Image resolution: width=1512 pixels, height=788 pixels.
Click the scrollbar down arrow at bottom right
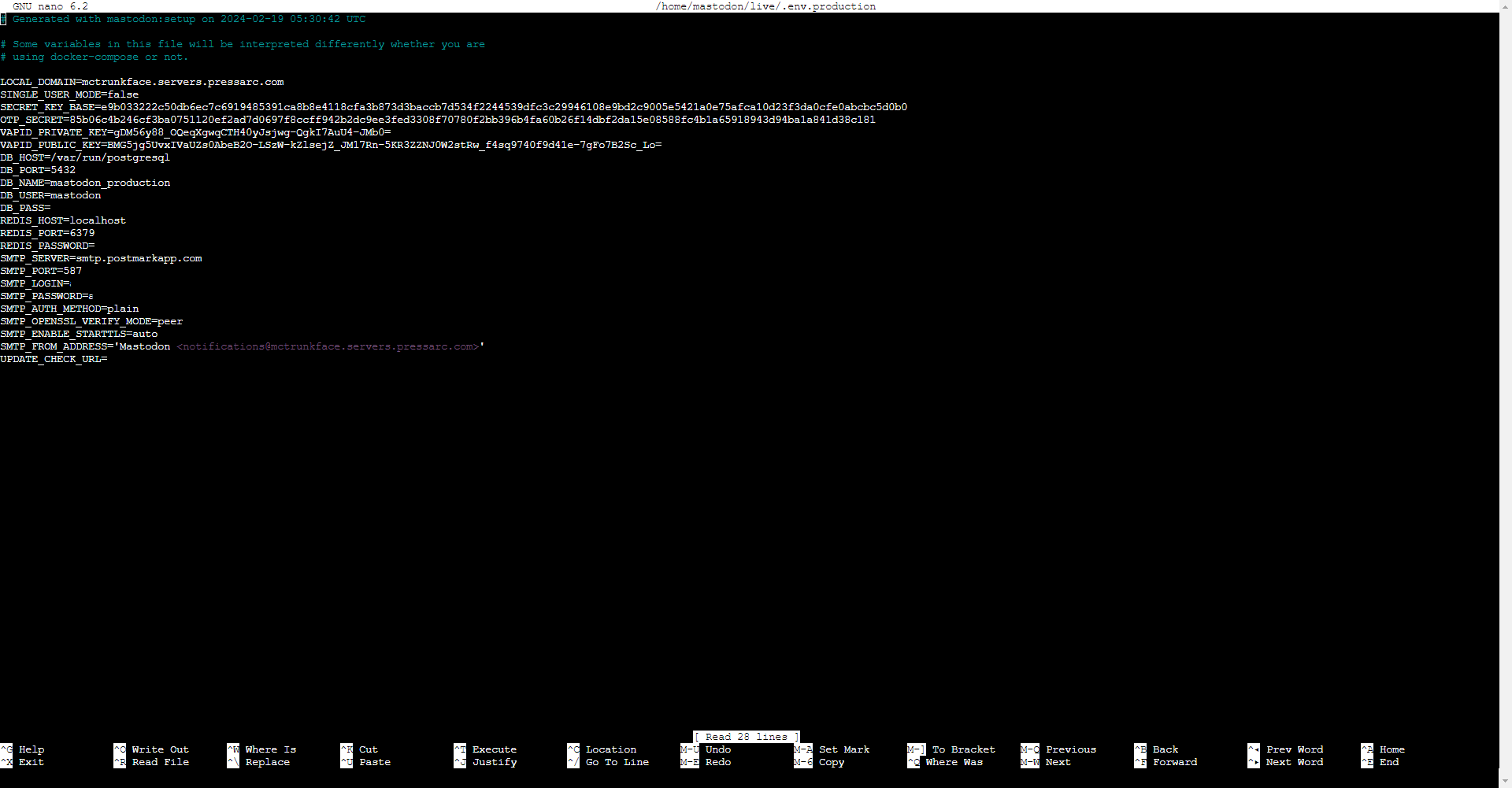(x=1505, y=781)
